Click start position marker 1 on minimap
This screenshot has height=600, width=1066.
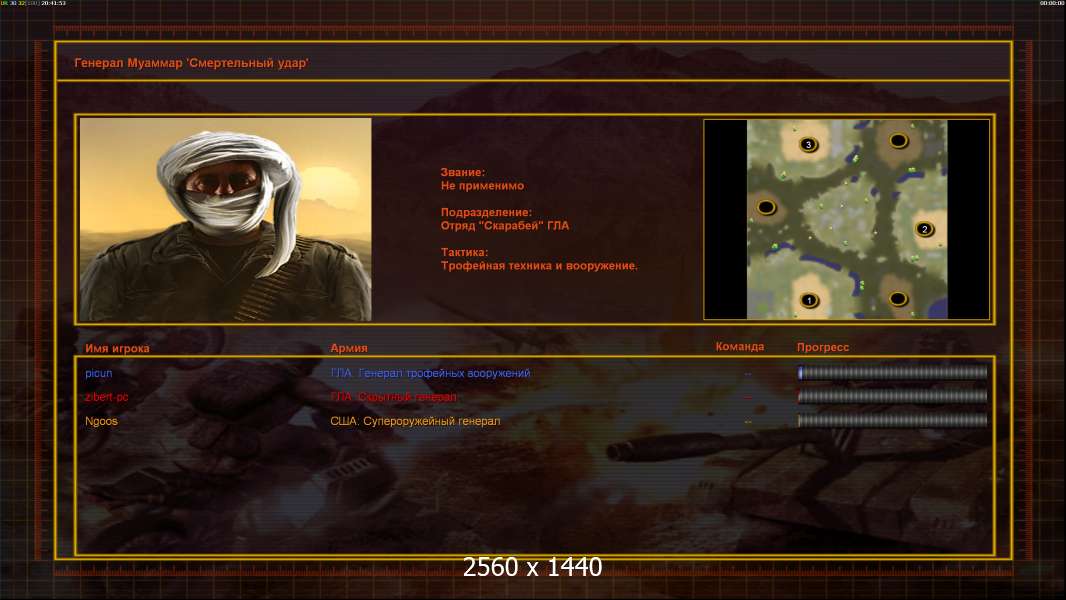[809, 300]
